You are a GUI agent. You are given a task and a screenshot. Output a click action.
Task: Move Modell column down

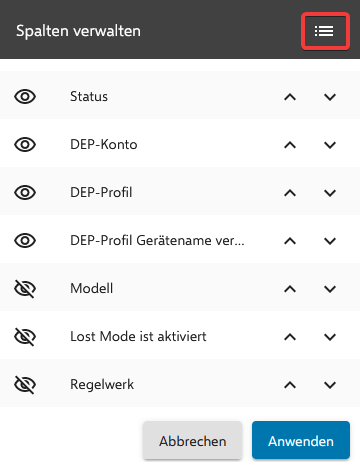click(330, 289)
